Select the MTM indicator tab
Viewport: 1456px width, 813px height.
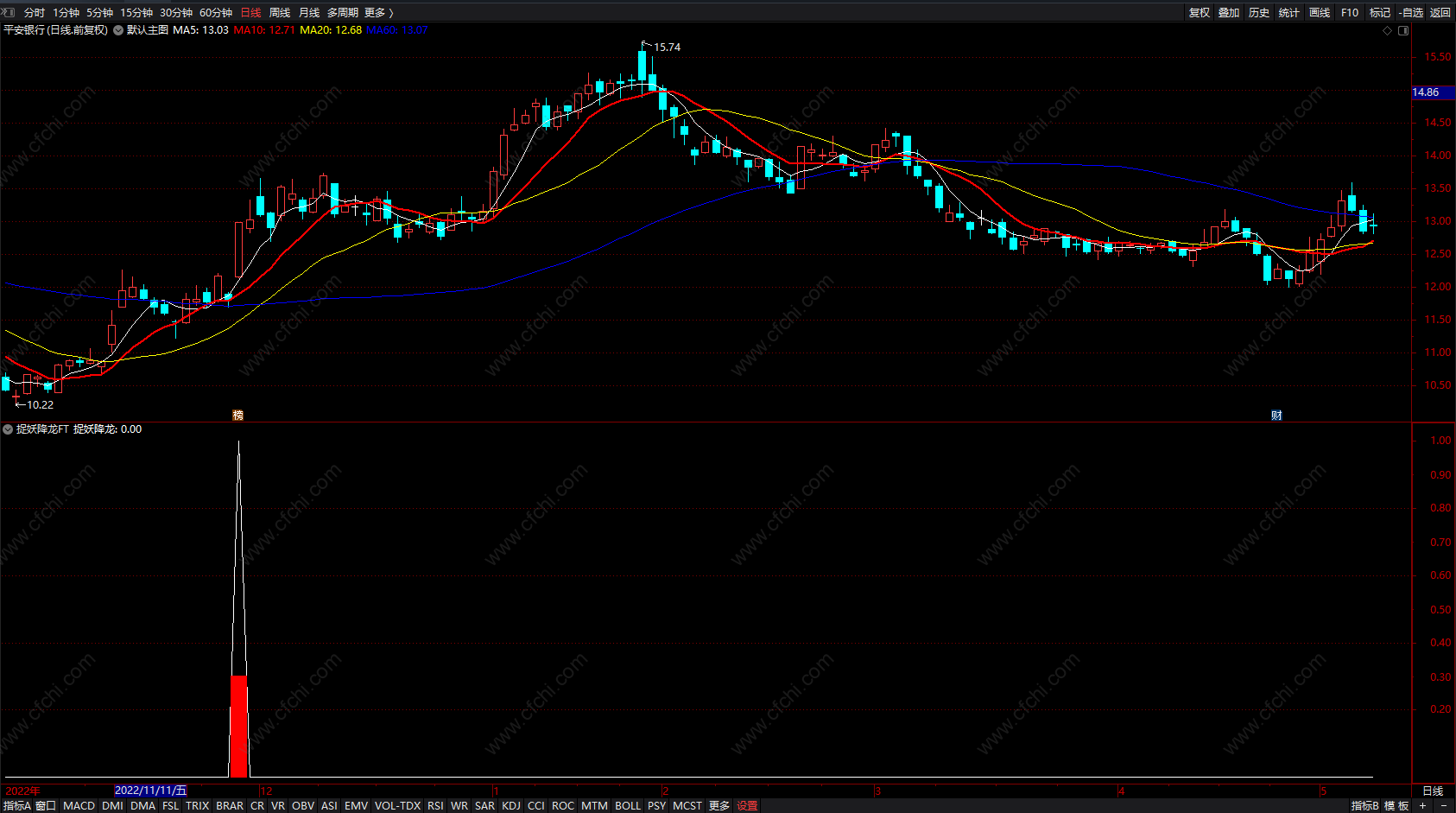[594, 806]
